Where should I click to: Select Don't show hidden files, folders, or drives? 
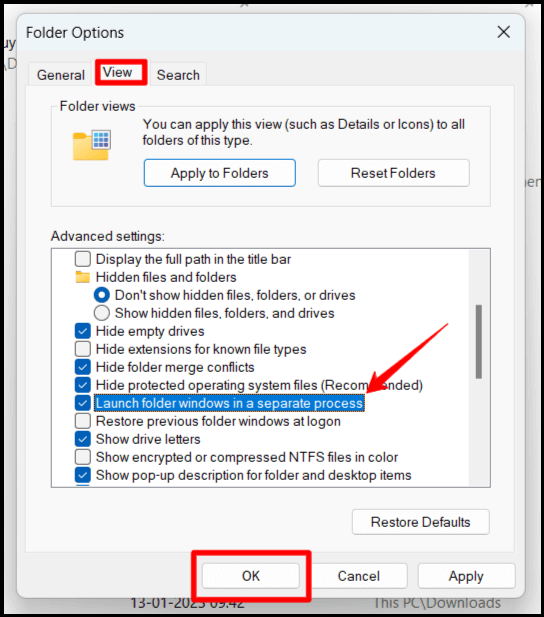tap(102, 295)
